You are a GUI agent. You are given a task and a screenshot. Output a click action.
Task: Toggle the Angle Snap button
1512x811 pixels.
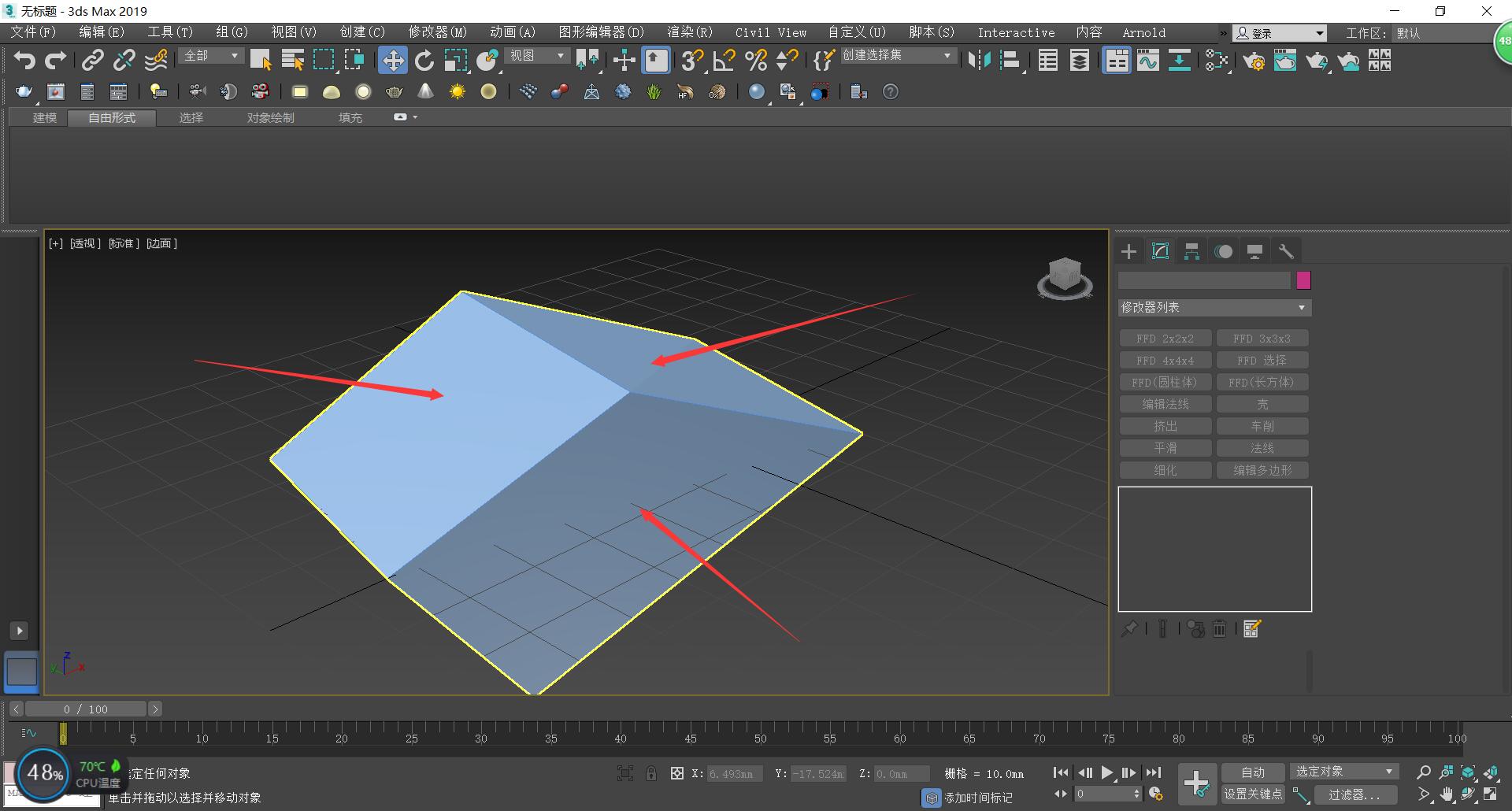coord(724,61)
